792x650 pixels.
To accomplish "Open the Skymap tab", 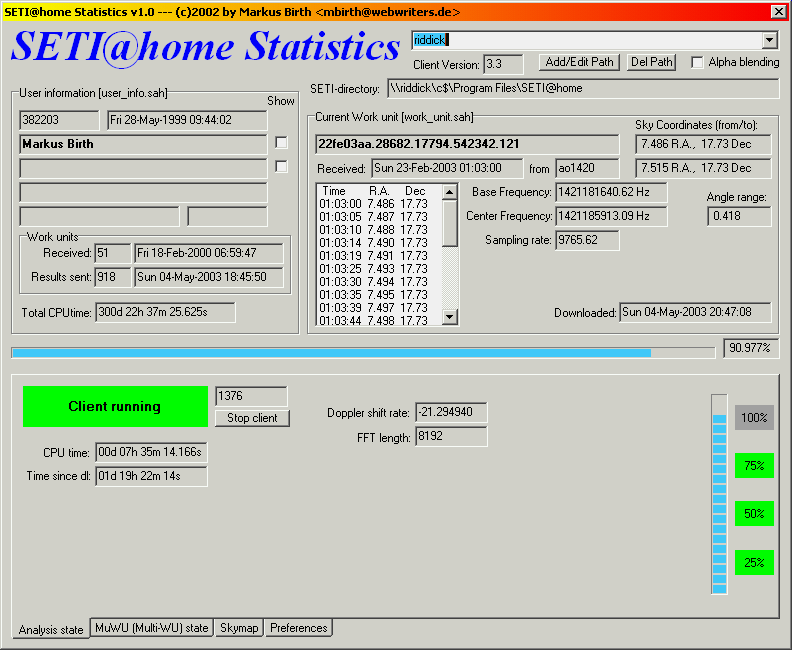I will [x=239, y=628].
